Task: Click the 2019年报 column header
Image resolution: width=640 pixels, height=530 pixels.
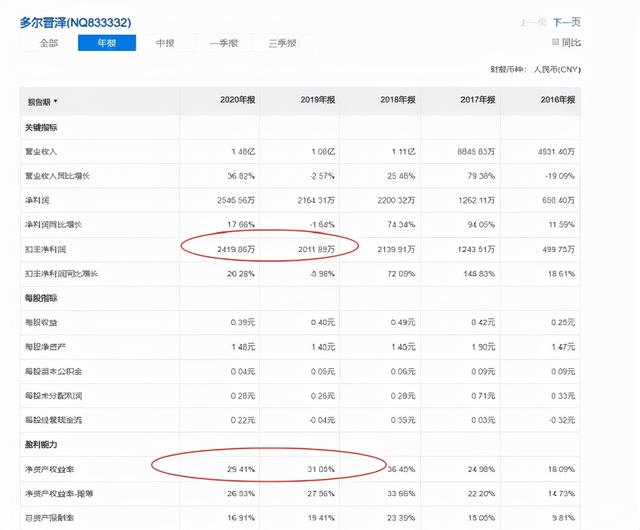Action: tap(318, 100)
